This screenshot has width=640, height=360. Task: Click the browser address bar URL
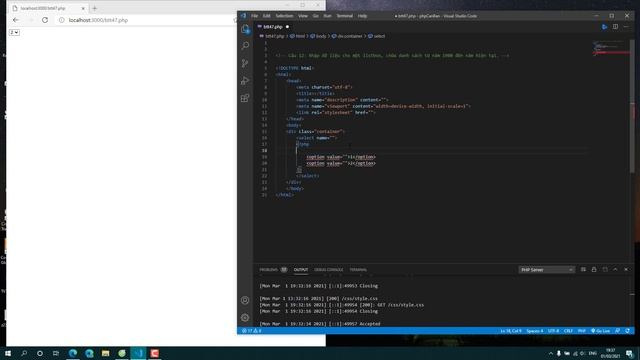(98, 20)
